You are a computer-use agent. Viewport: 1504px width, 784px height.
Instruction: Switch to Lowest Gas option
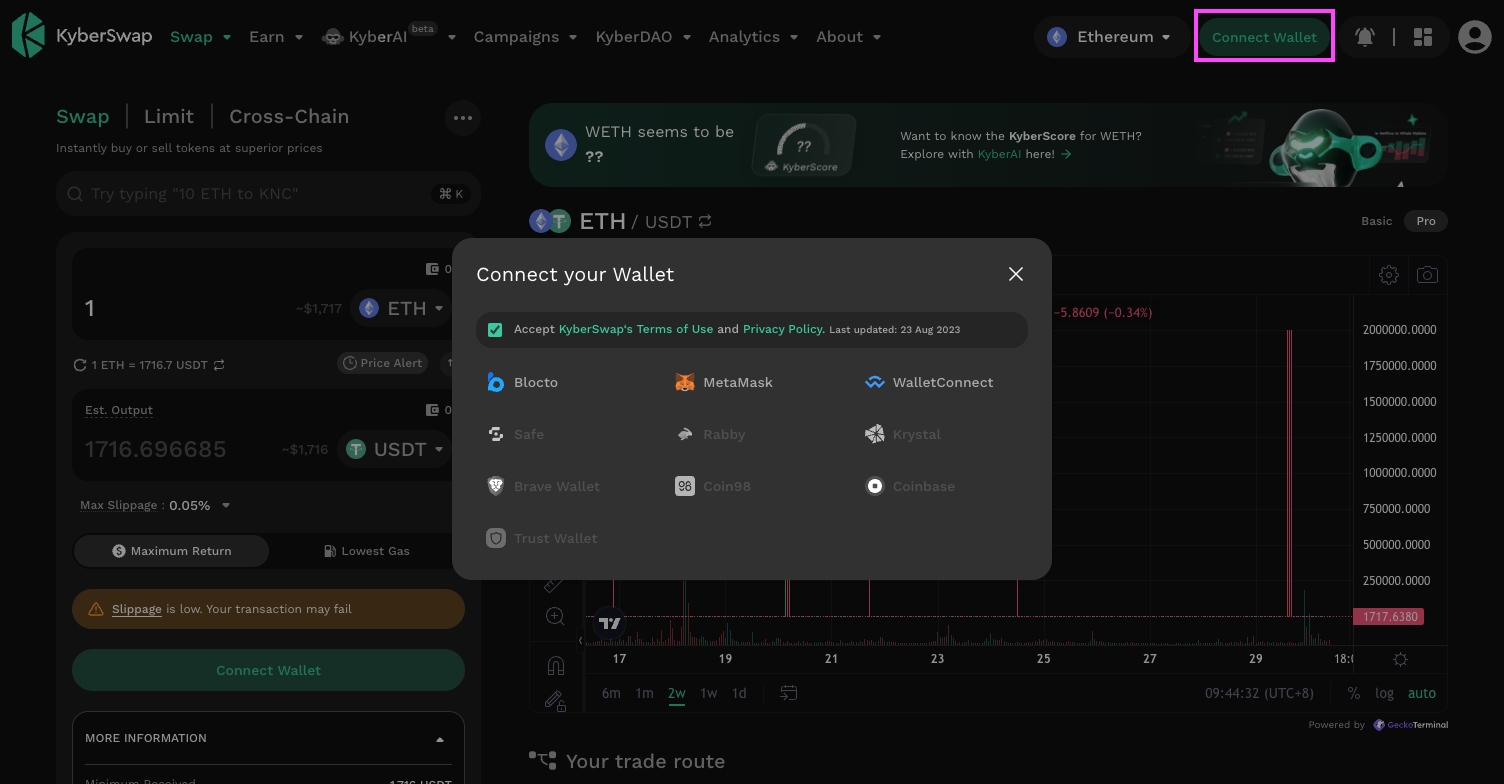pos(367,551)
